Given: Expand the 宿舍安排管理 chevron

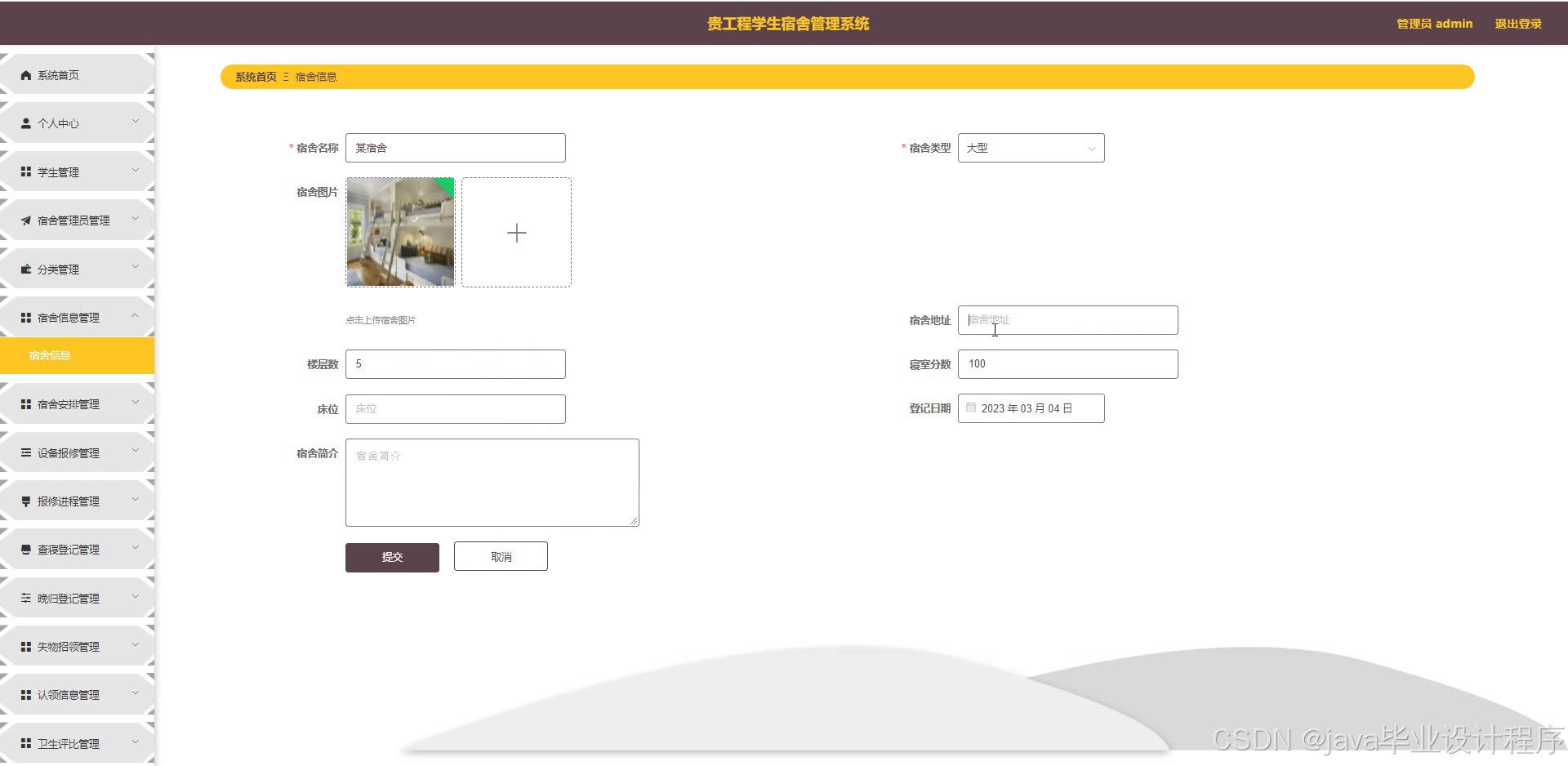Looking at the screenshot, I should pos(136,403).
